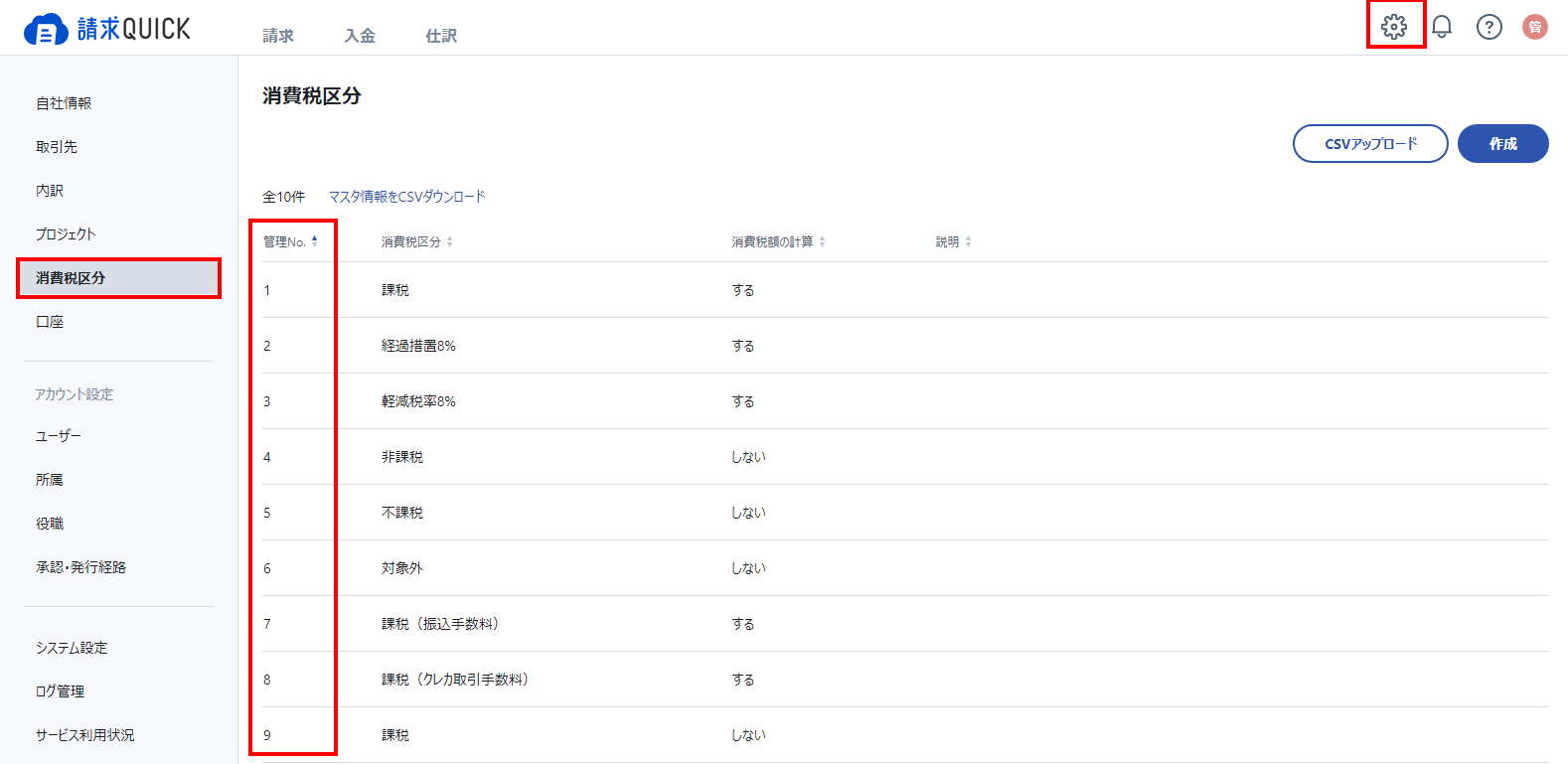Go to 自社情報 in sidebar

pos(64,103)
